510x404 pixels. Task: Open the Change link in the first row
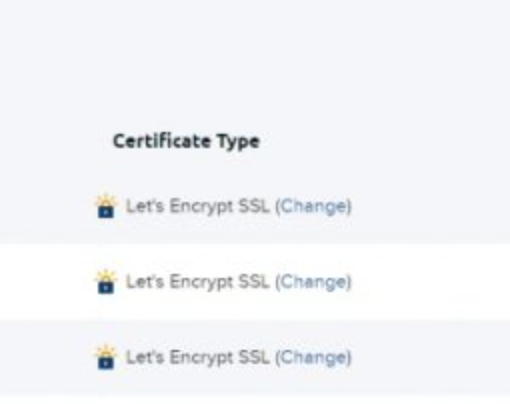[313, 206]
